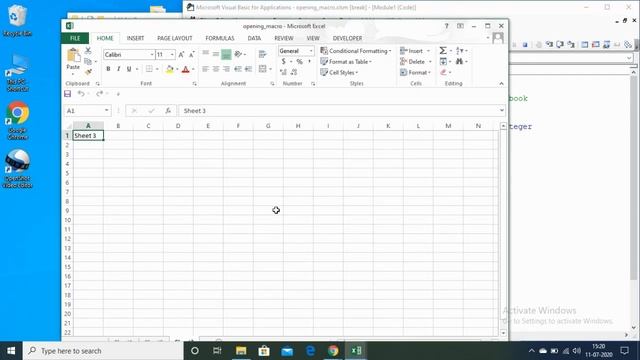Click the Clear eraser icon

(x=443, y=73)
